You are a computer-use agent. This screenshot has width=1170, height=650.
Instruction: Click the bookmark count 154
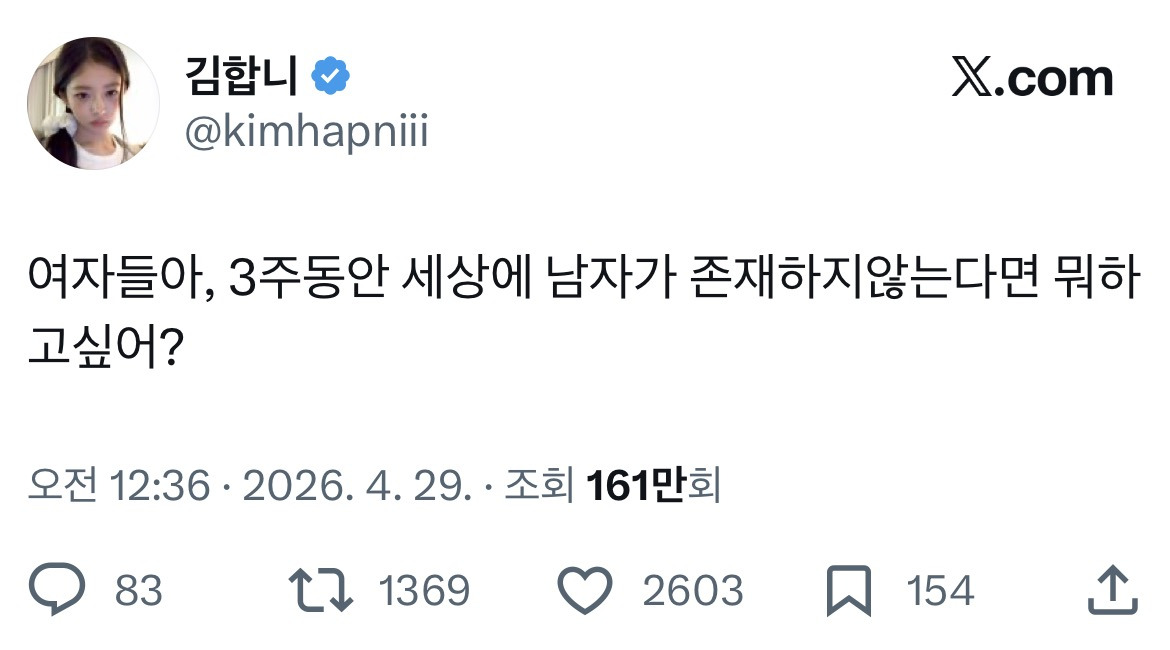940,590
